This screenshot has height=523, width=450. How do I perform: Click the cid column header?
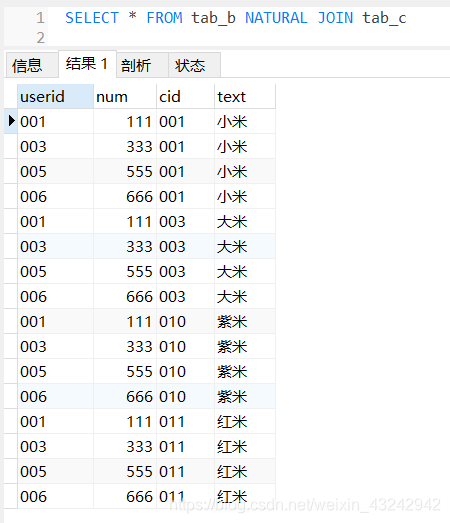click(185, 96)
